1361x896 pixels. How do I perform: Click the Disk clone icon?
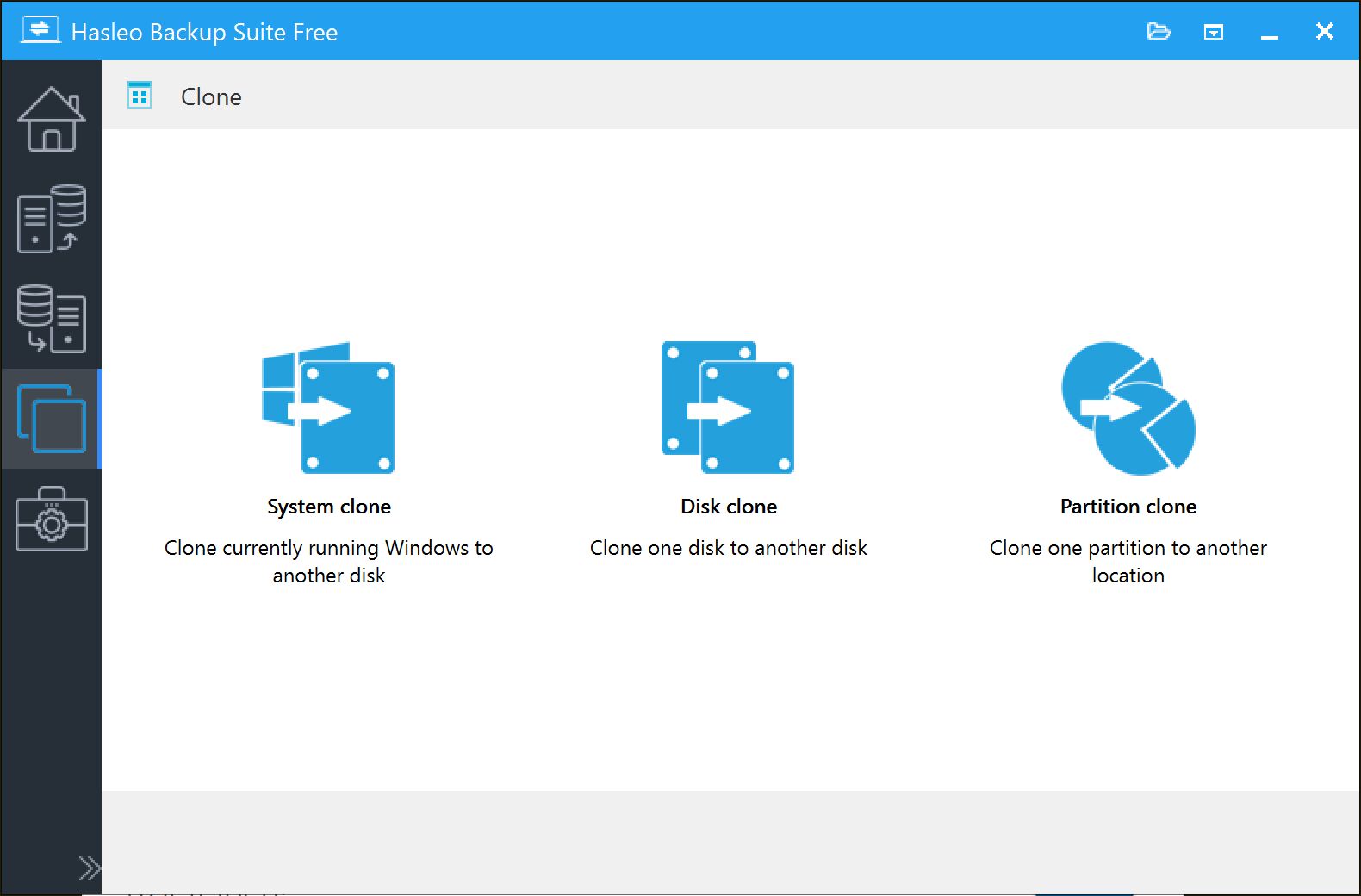tap(728, 408)
